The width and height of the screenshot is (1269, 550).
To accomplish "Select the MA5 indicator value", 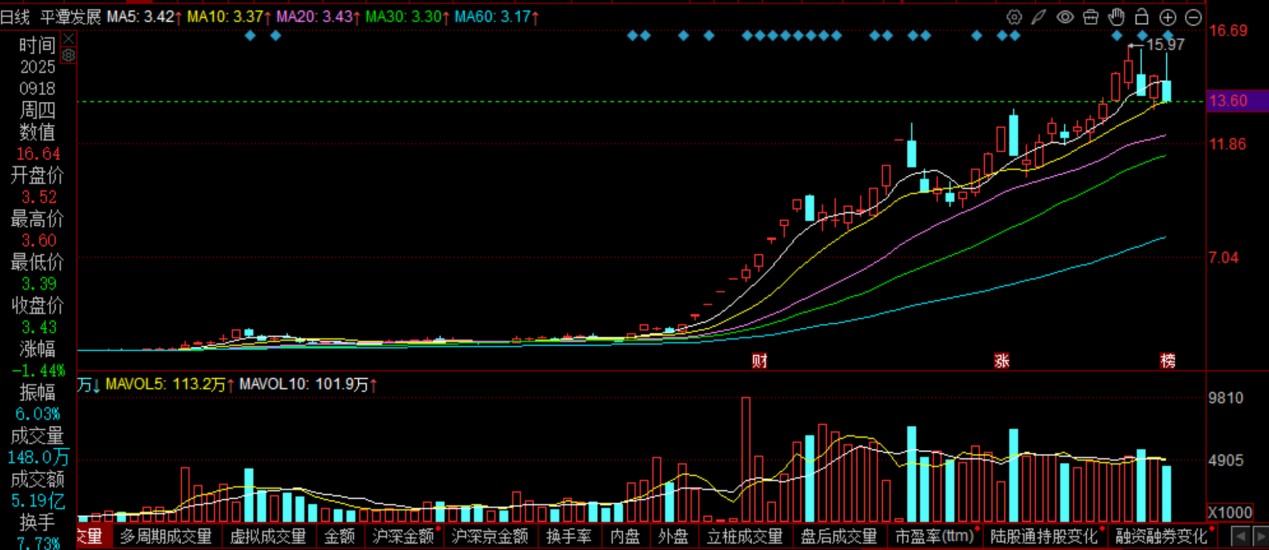I will coord(145,17).
